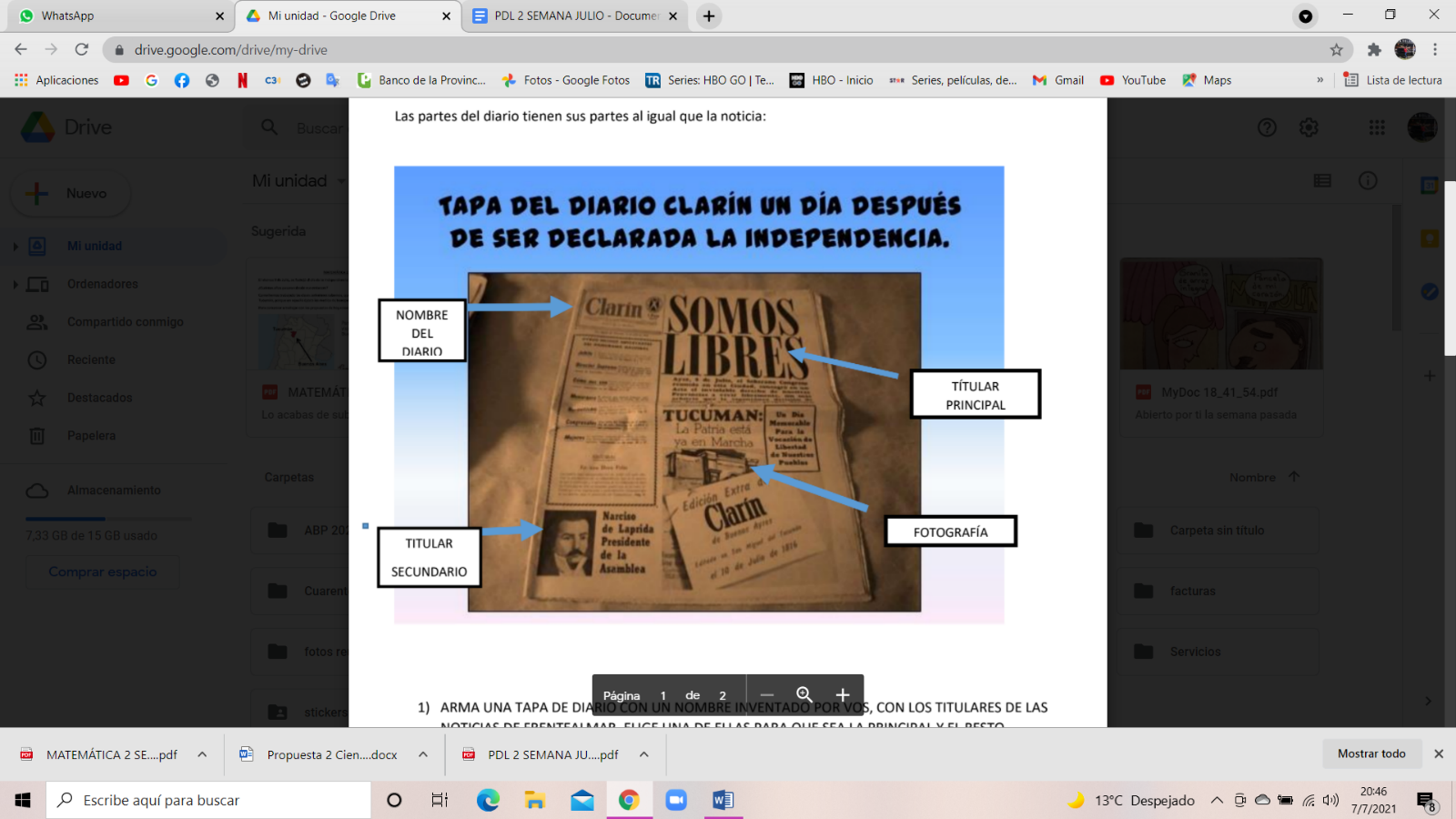The image size is (1456, 819).
Task: Open Word from the taskbar
Action: (723, 800)
